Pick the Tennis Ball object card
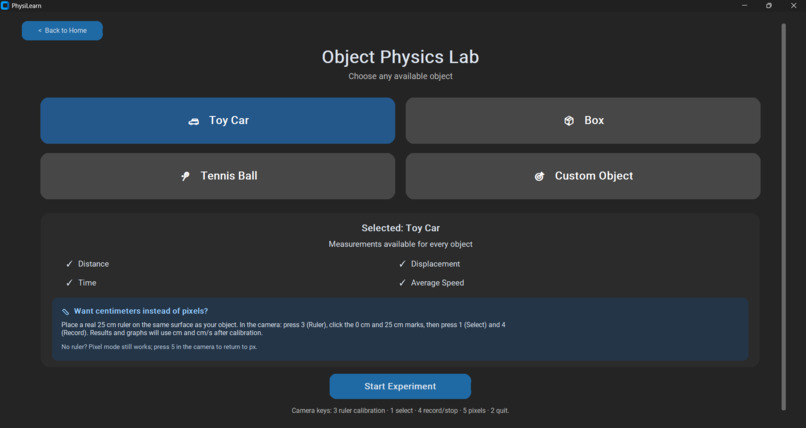Screen dimensions: 806x428 click(218, 176)
